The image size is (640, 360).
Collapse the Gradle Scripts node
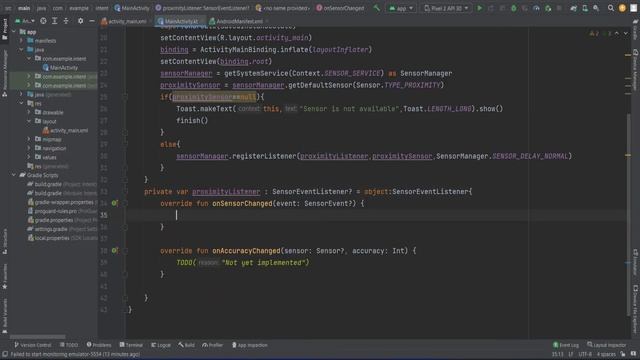tap(14, 175)
